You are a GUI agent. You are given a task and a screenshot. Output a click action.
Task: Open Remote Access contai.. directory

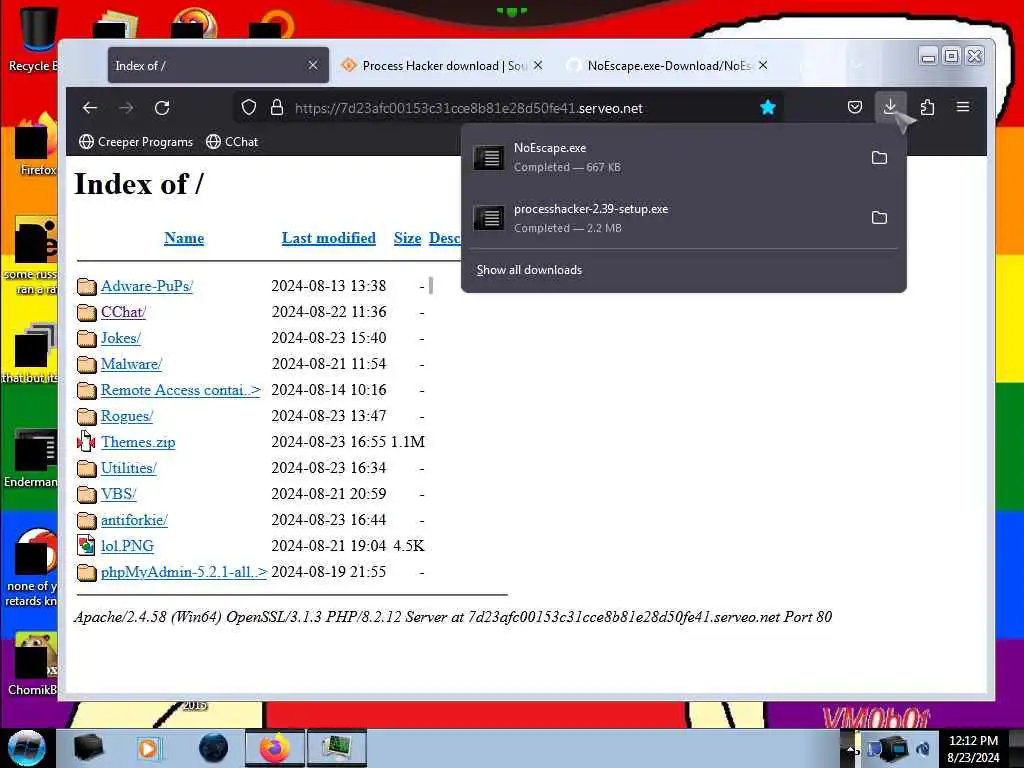pos(181,390)
